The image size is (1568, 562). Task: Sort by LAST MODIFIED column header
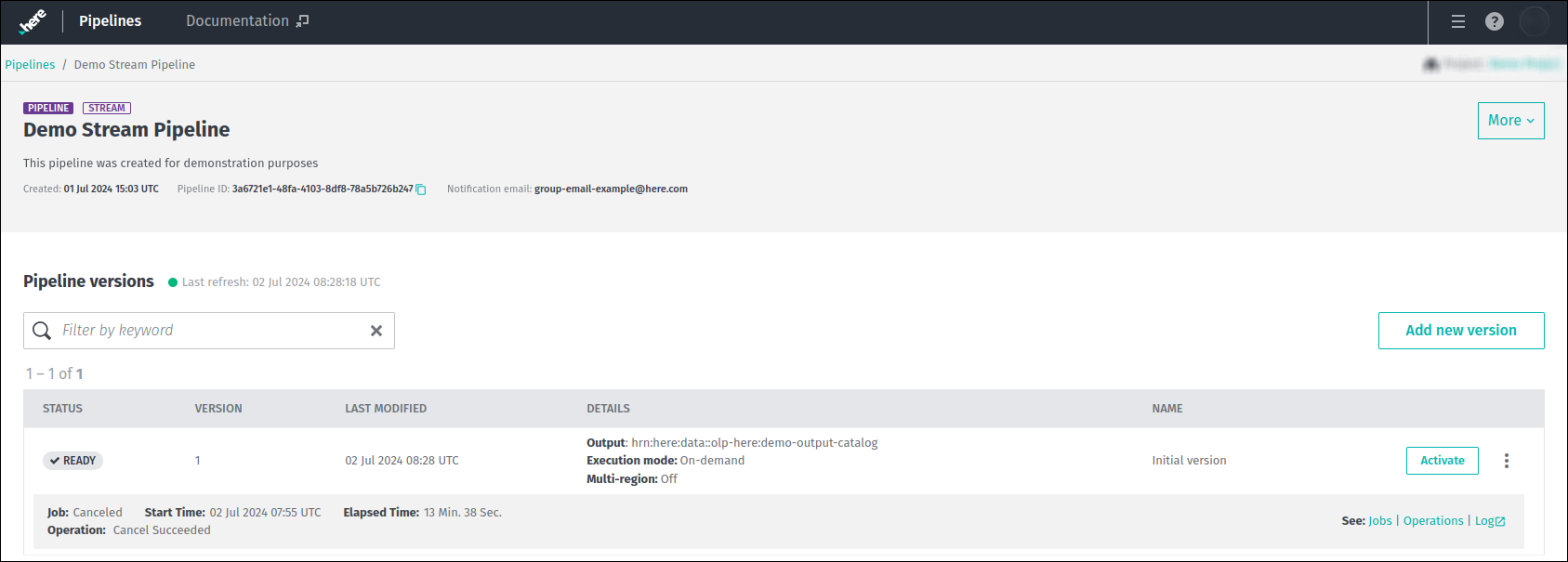(386, 409)
